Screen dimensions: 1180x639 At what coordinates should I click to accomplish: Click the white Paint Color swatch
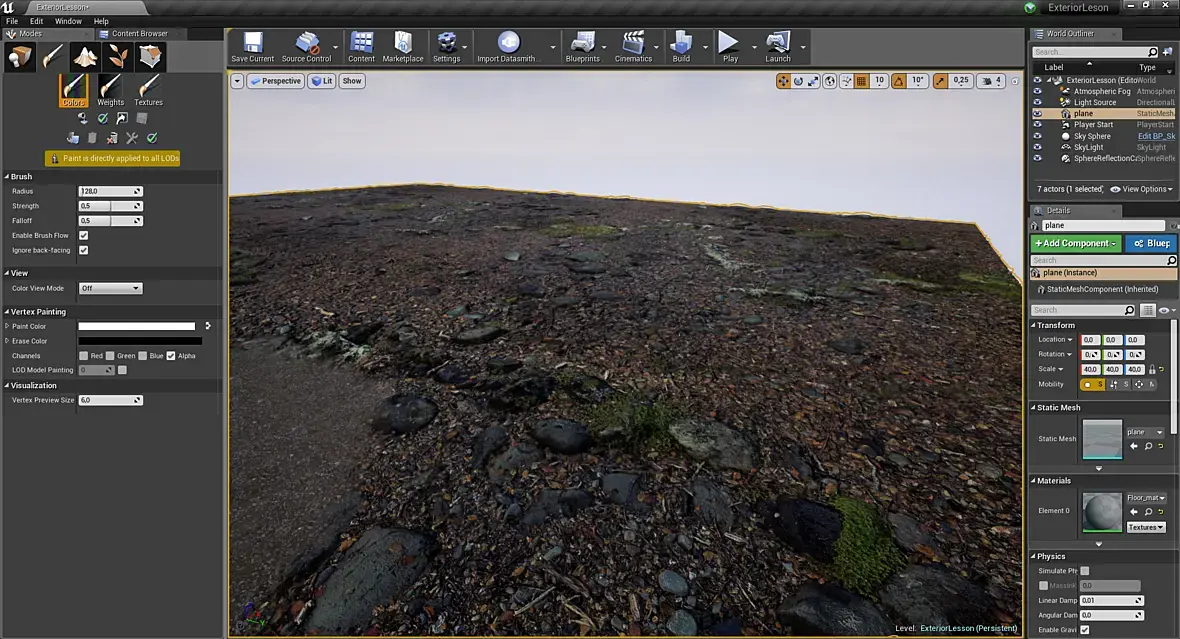point(136,326)
